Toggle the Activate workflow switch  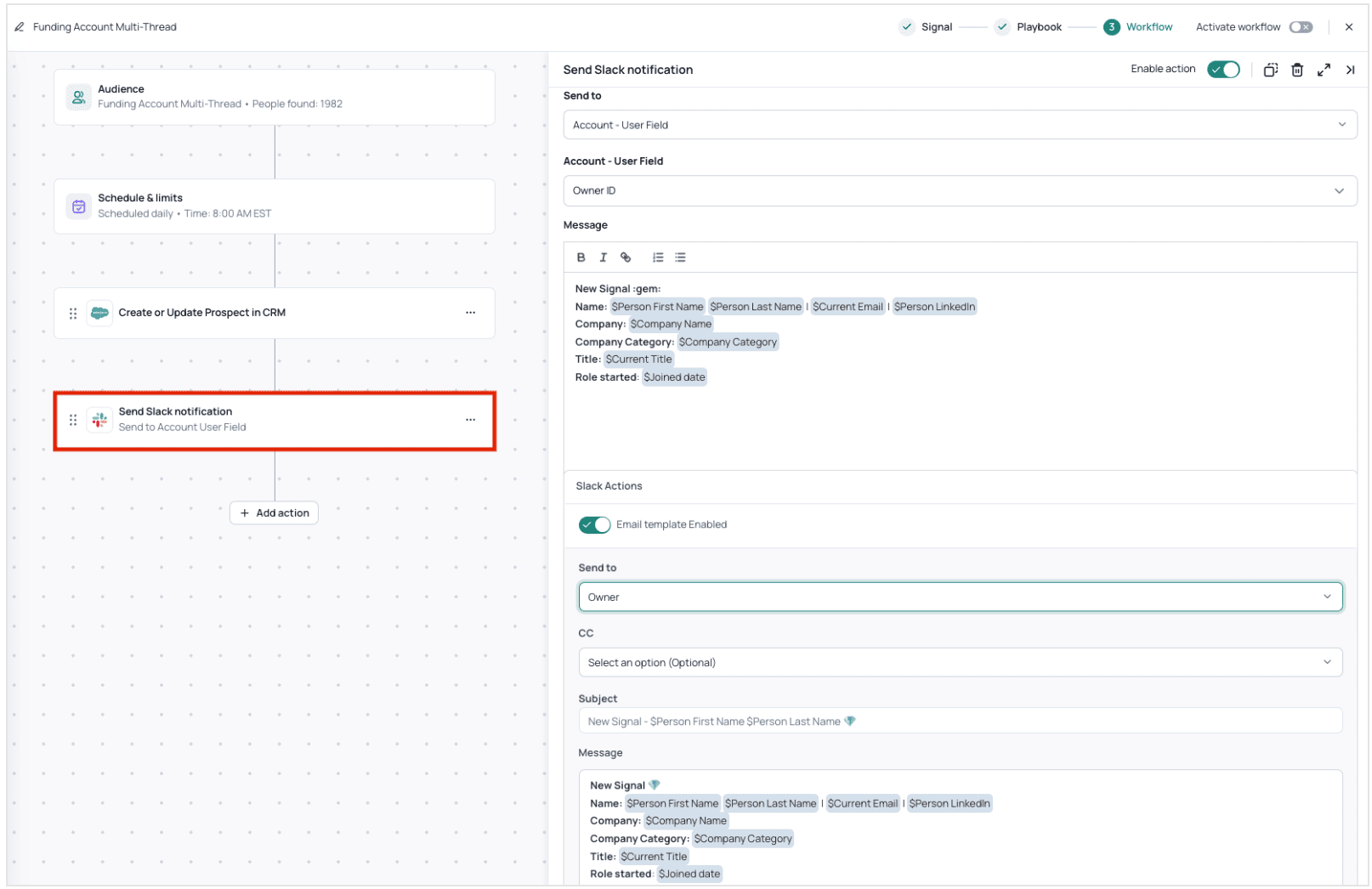pyautogui.click(x=1301, y=27)
